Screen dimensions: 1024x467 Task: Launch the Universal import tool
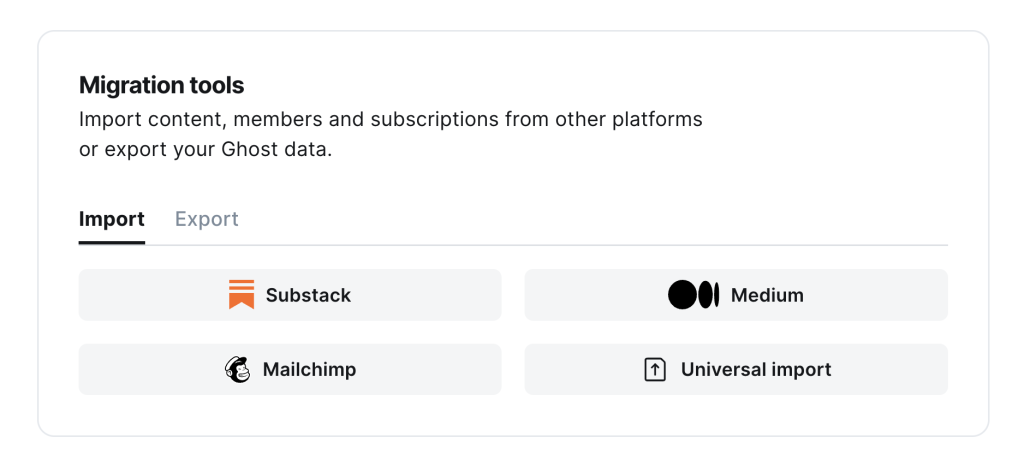coord(736,370)
